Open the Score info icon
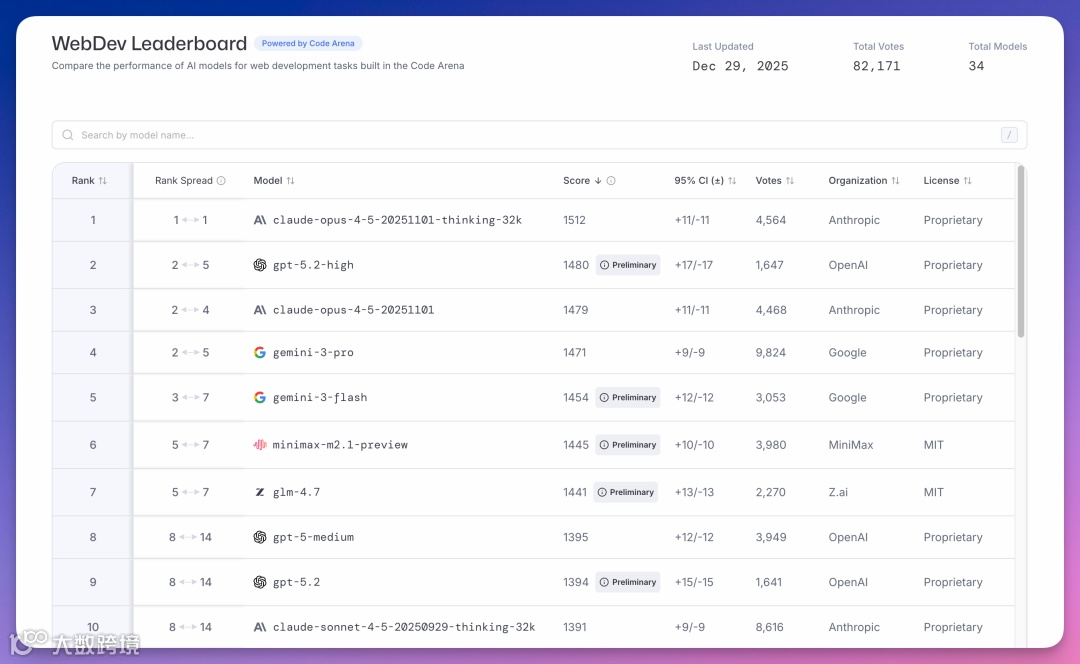Screen dimensions: 1080x664 [x=611, y=180]
